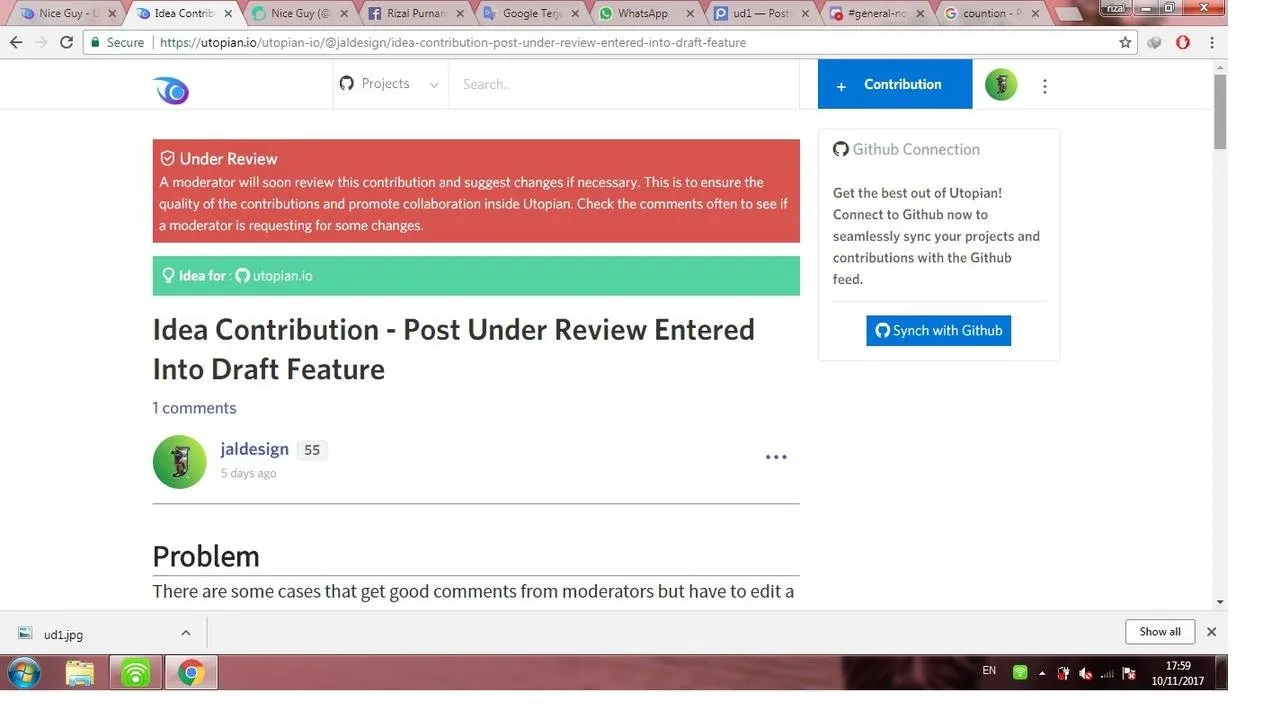1280x719 pixels.
Task: Go back with the browser back arrow
Action: click(16, 43)
